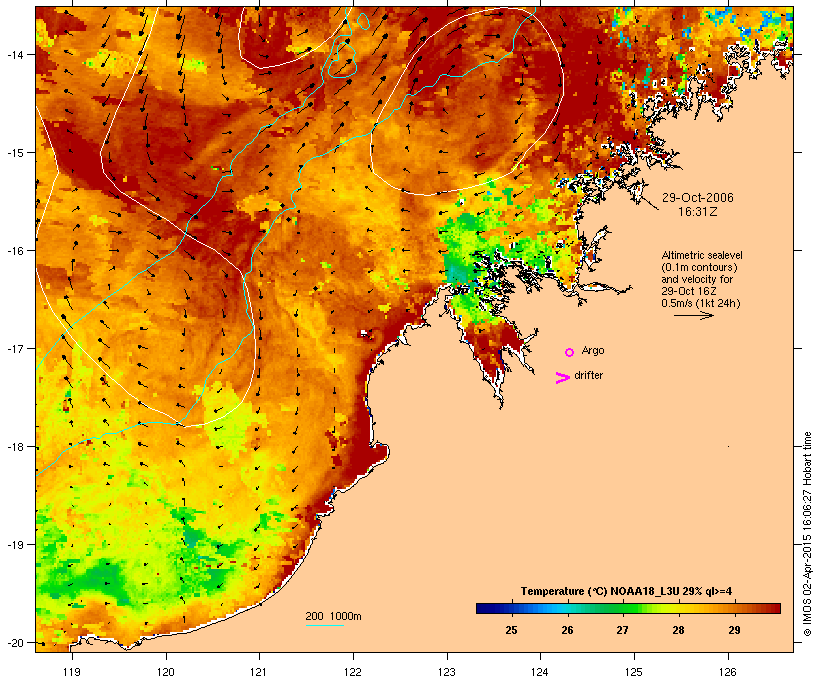This screenshot has width=820, height=680.
Task: Click the '200 1000m' depth contour label
Action: pos(333,616)
